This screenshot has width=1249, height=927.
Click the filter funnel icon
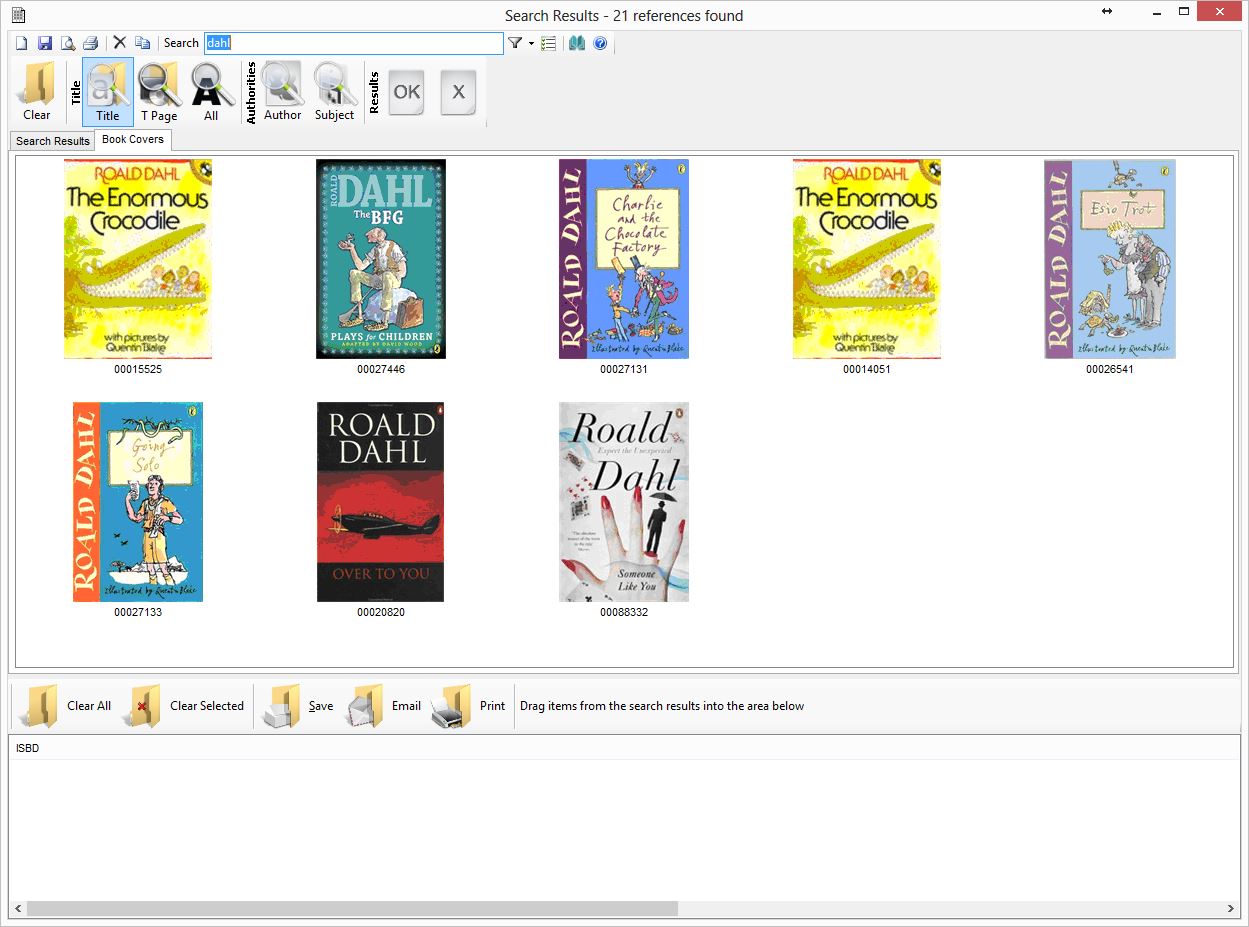[515, 43]
